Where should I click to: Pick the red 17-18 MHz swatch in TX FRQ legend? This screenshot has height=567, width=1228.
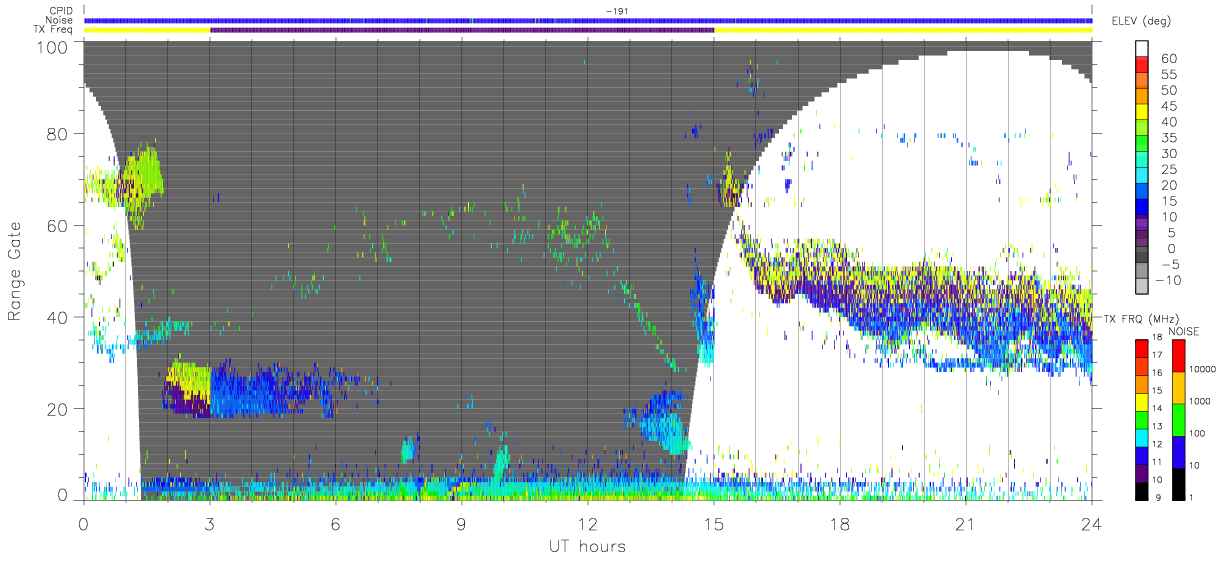tap(1143, 349)
